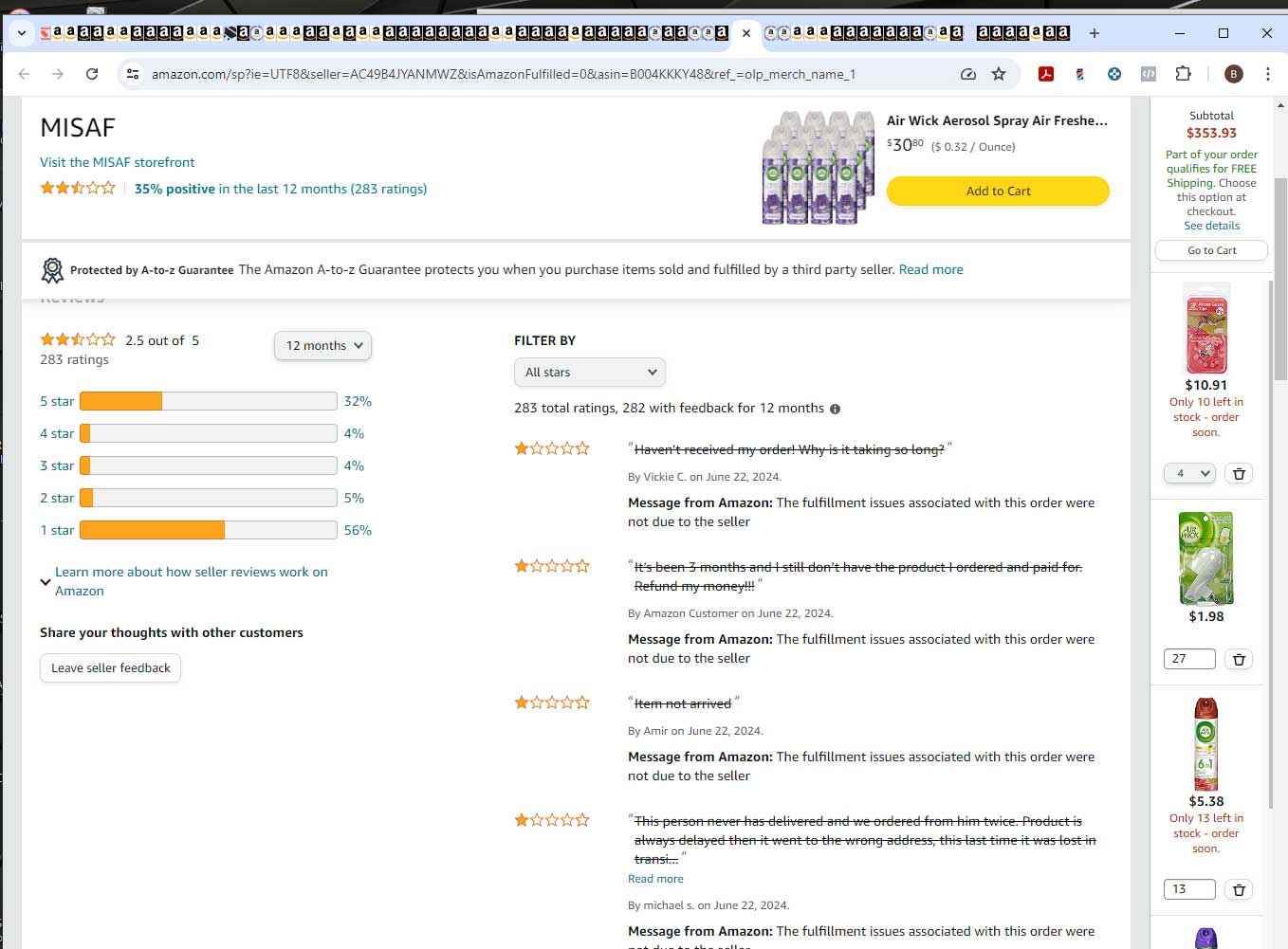This screenshot has height=949, width=1288.
Task: Select the text "Item not arrived"
Action: tap(683, 703)
